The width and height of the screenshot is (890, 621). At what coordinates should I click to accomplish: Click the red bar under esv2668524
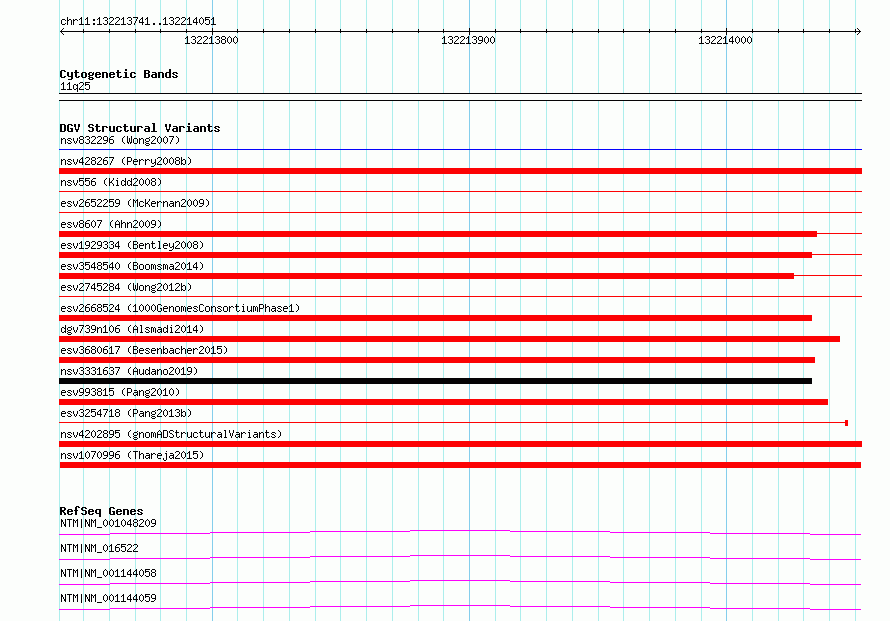[435, 318]
